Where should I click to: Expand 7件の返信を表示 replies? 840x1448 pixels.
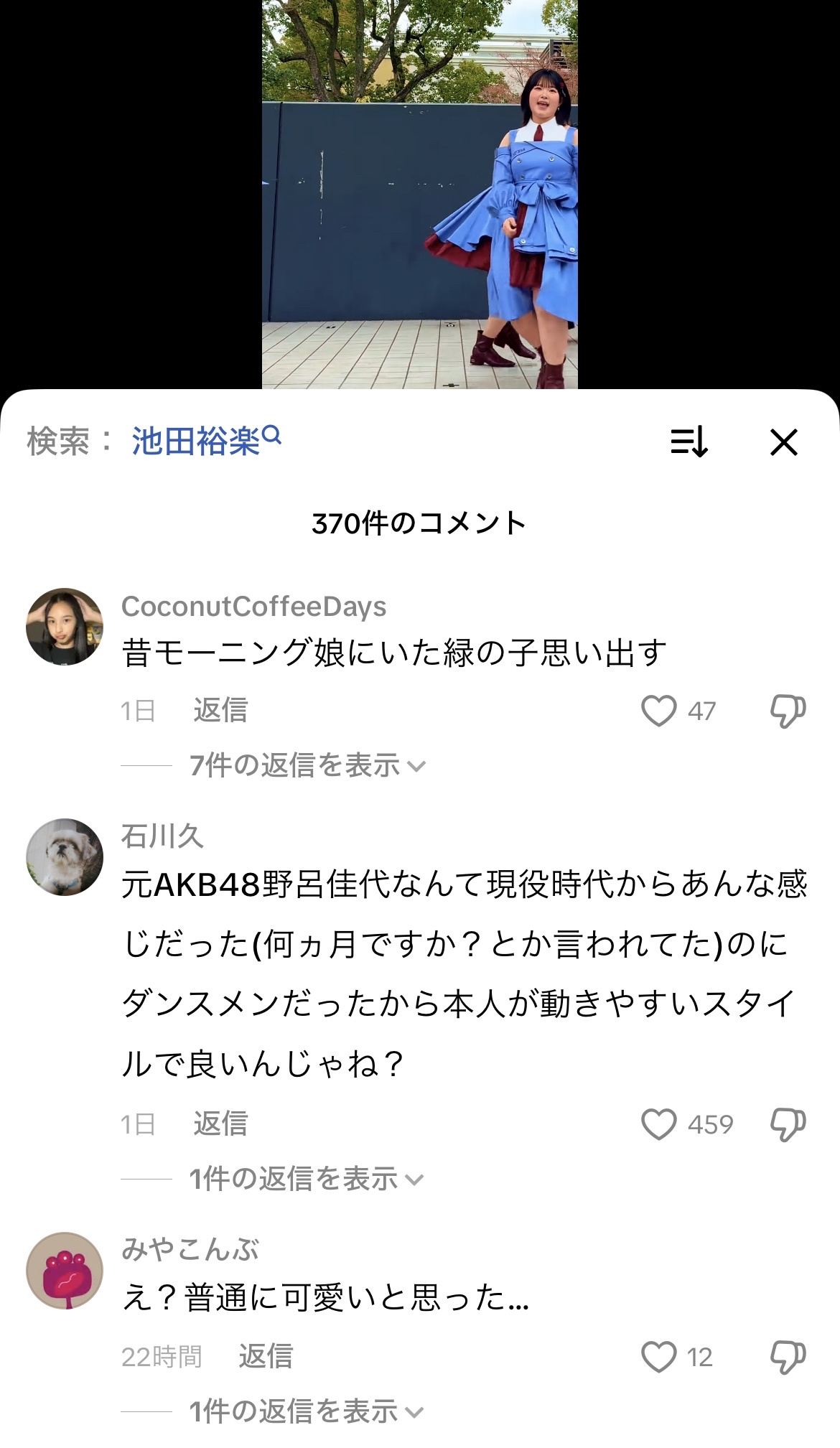point(307,765)
